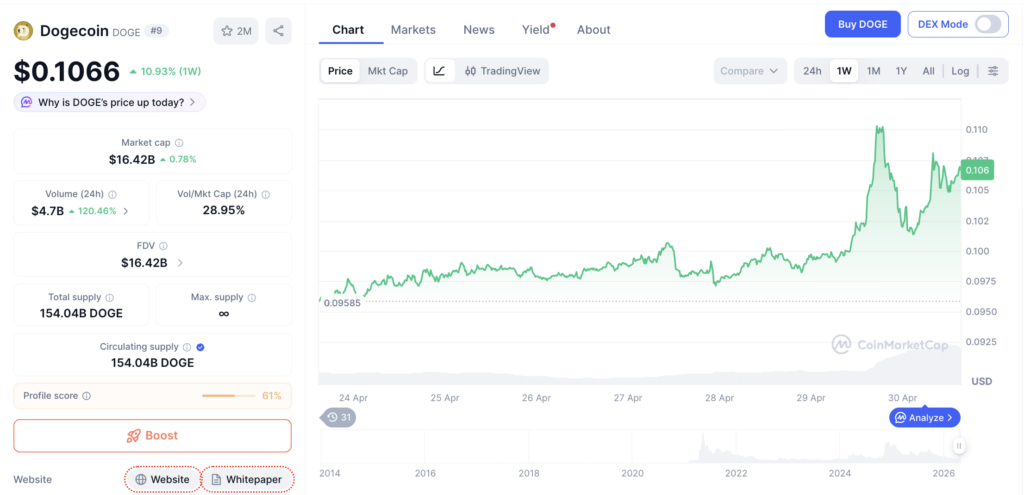Click the green 0.106 current price tag
The height and width of the screenshot is (495, 1024).
(x=977, y=170)
